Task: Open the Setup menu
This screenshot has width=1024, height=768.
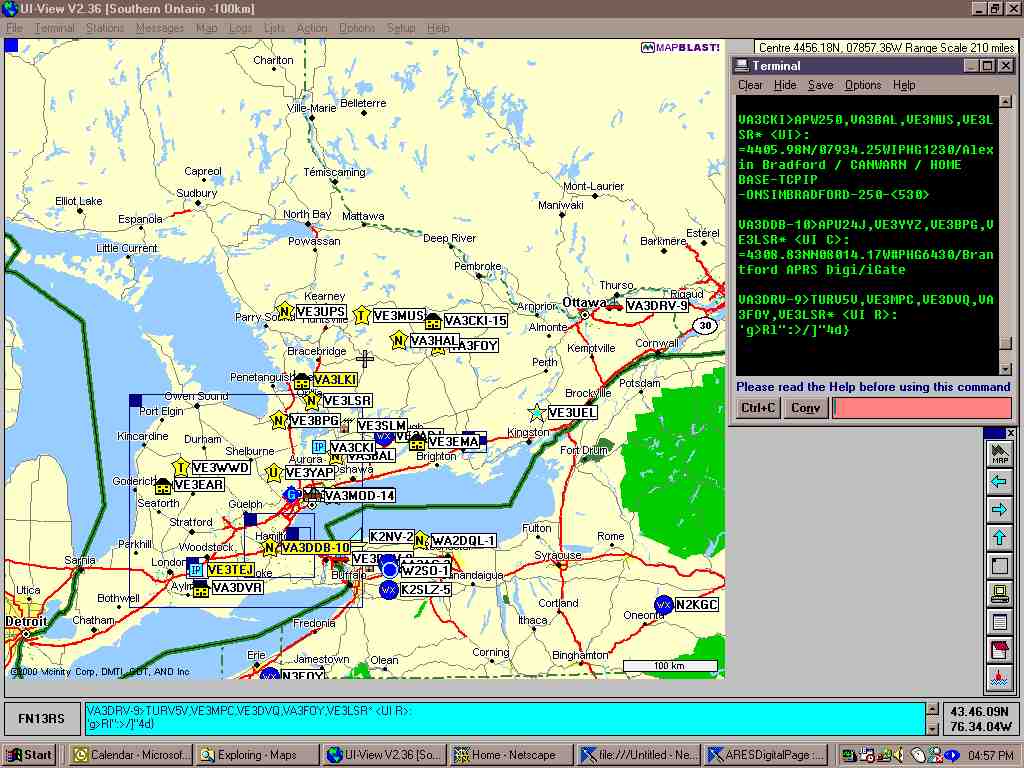Action: [x=401, y=28]
